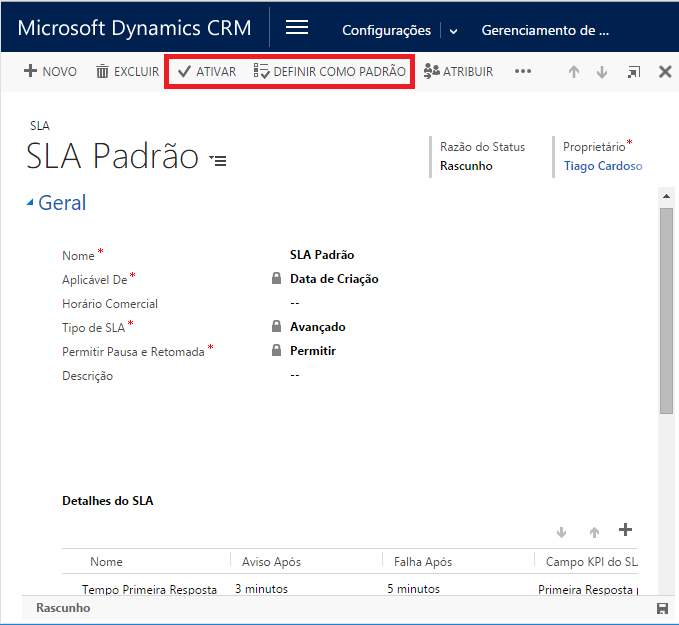The image size is (679, 625).
Task: Open Configurações in navigation bar
Action: tap(386, 30)
